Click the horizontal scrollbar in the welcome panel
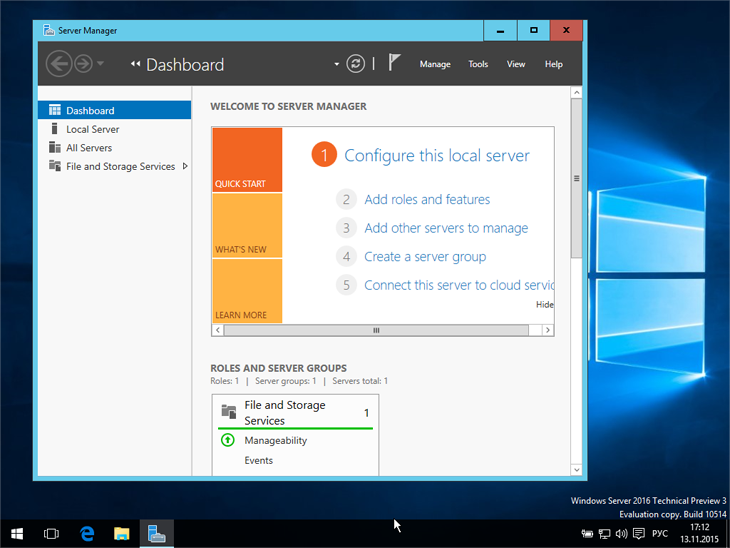Viewport: 730px width, 548px height. (x=377, y=330)
